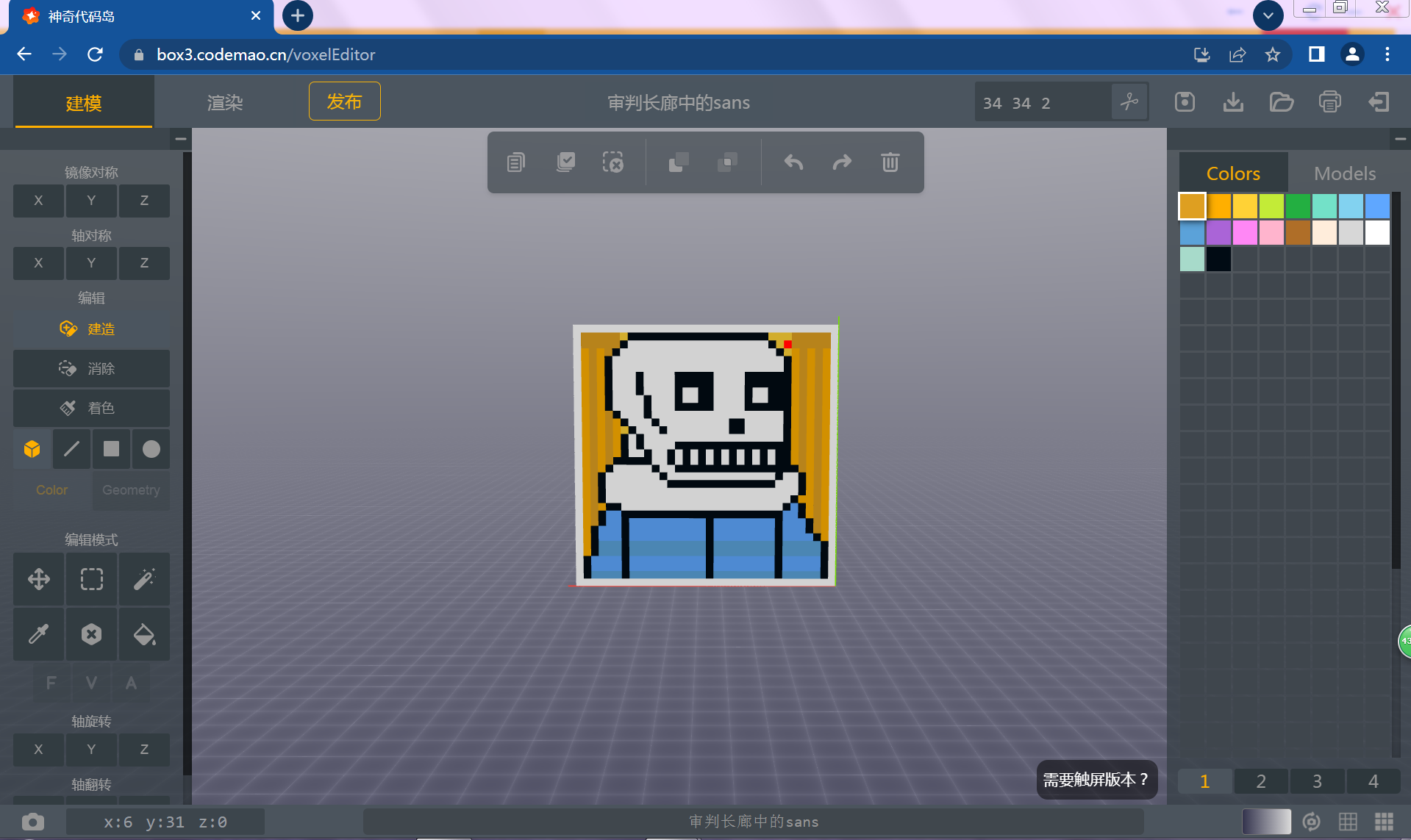Click the model size input field

click(1043, 102)
